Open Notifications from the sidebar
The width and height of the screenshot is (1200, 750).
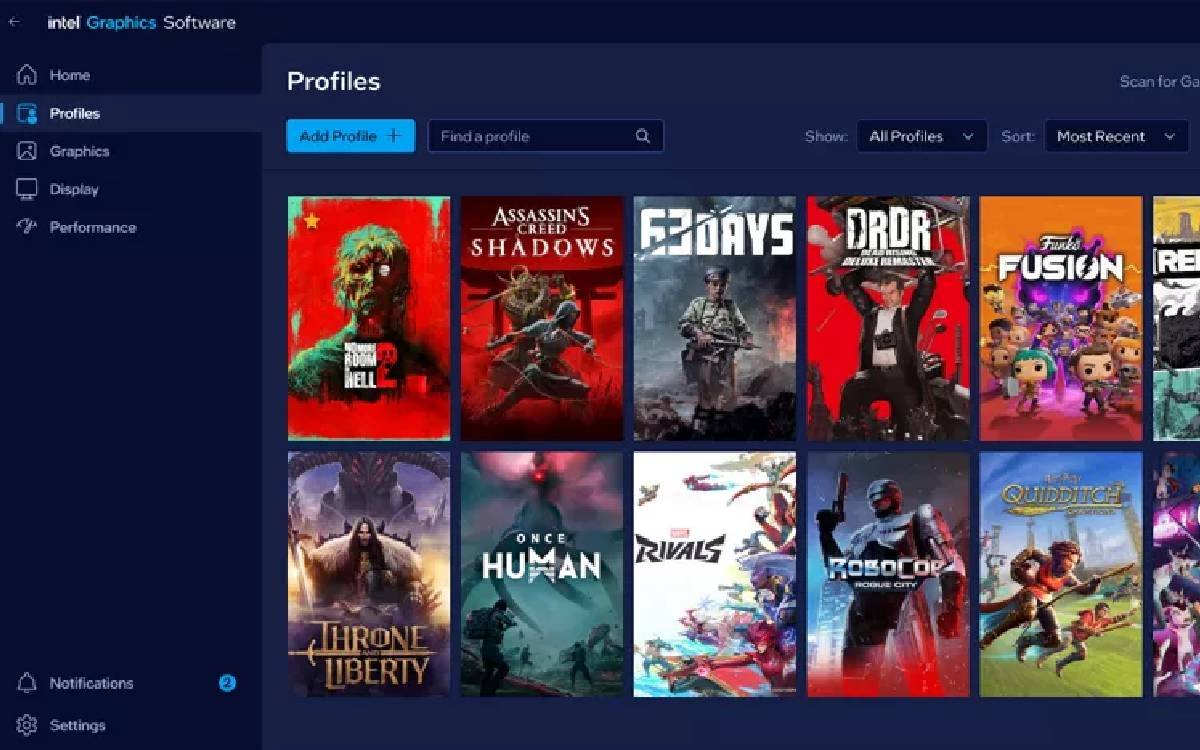tap(91, 683)
